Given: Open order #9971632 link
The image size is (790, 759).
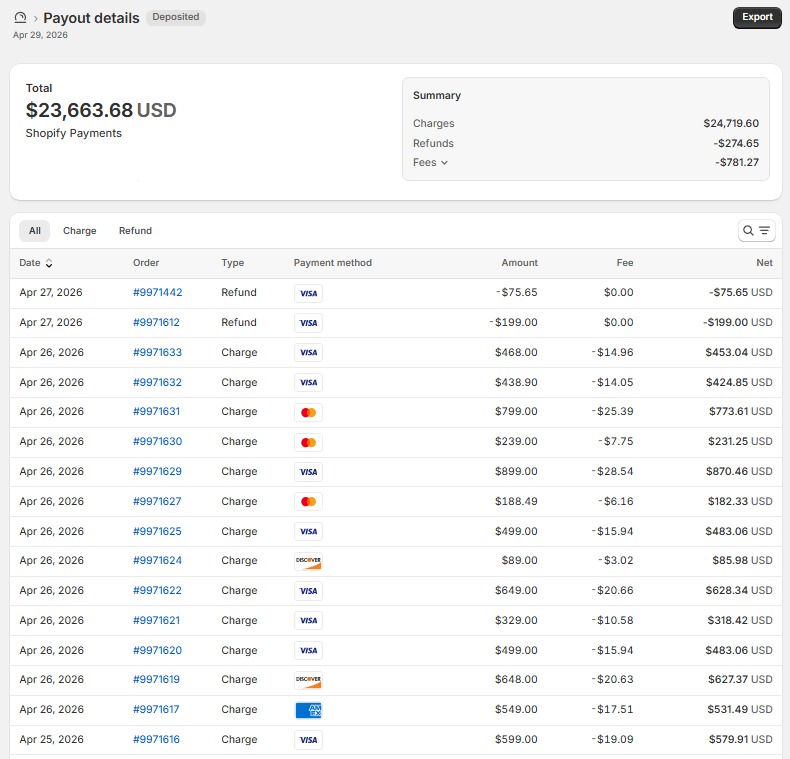Looking at the screenshot, I should [x=157, y=382].
